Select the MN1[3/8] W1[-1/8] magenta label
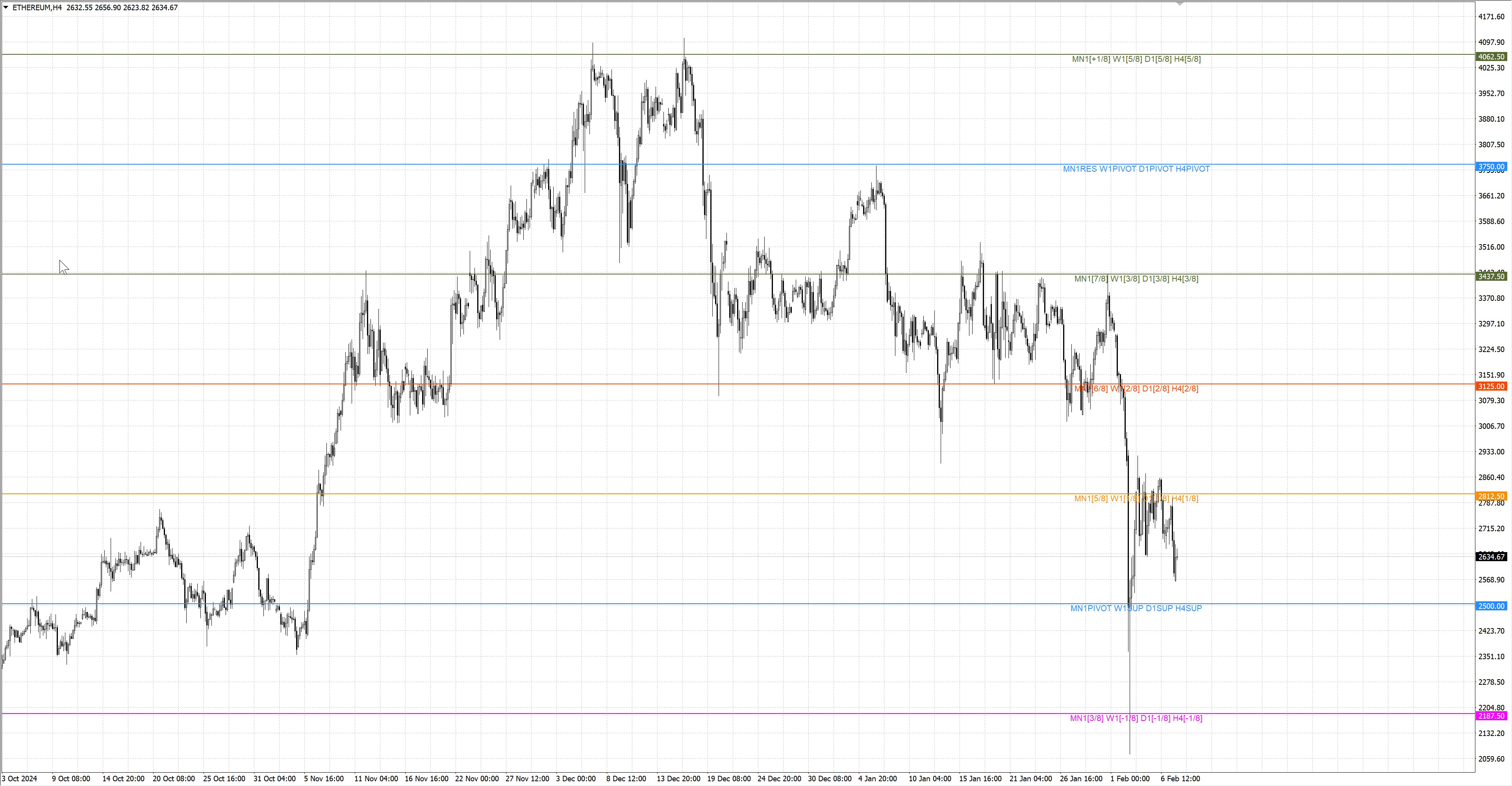This screenshot has width=1512, height=786. 1136,719
